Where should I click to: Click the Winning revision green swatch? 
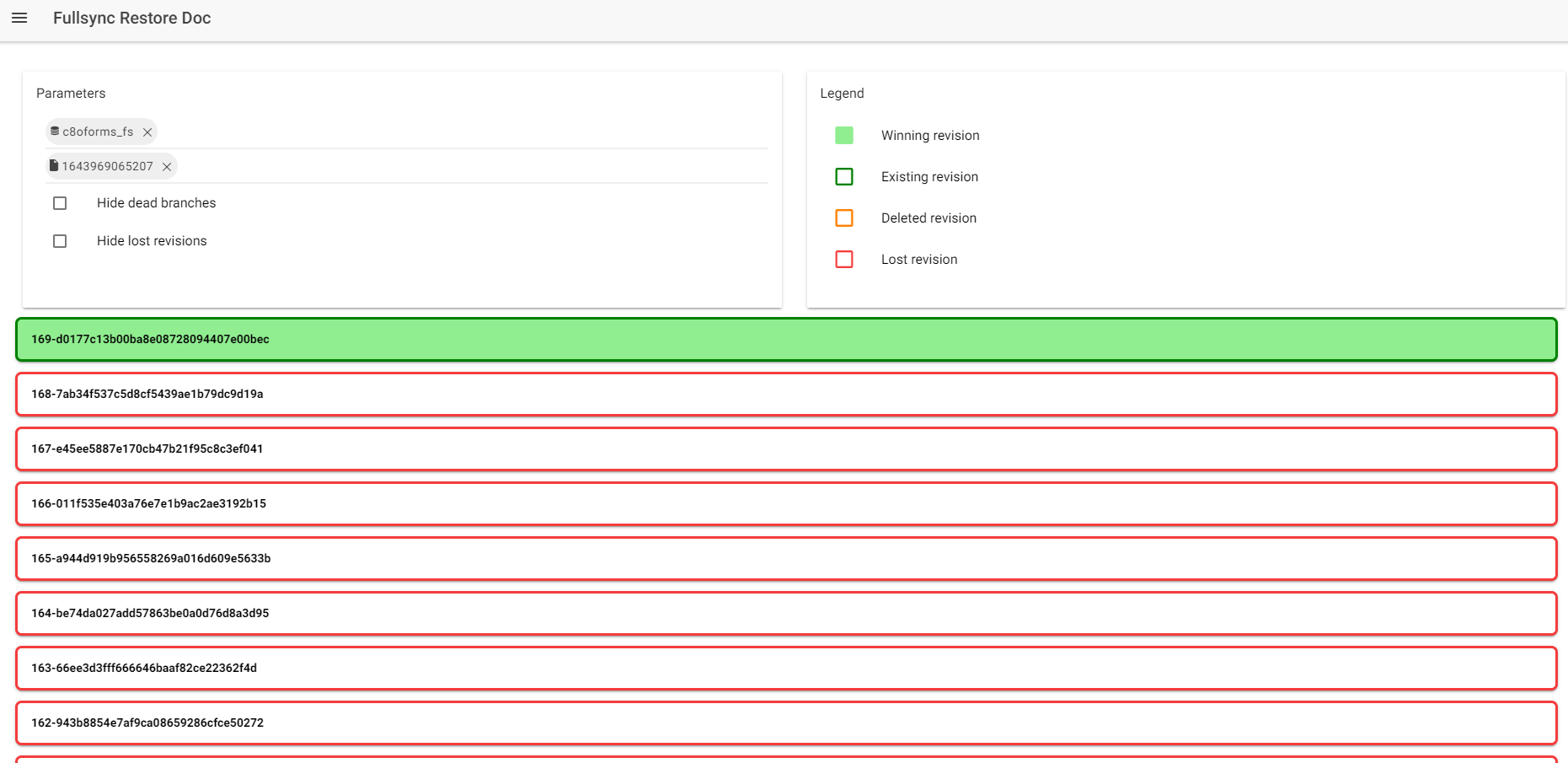click(x=843, y=136)
